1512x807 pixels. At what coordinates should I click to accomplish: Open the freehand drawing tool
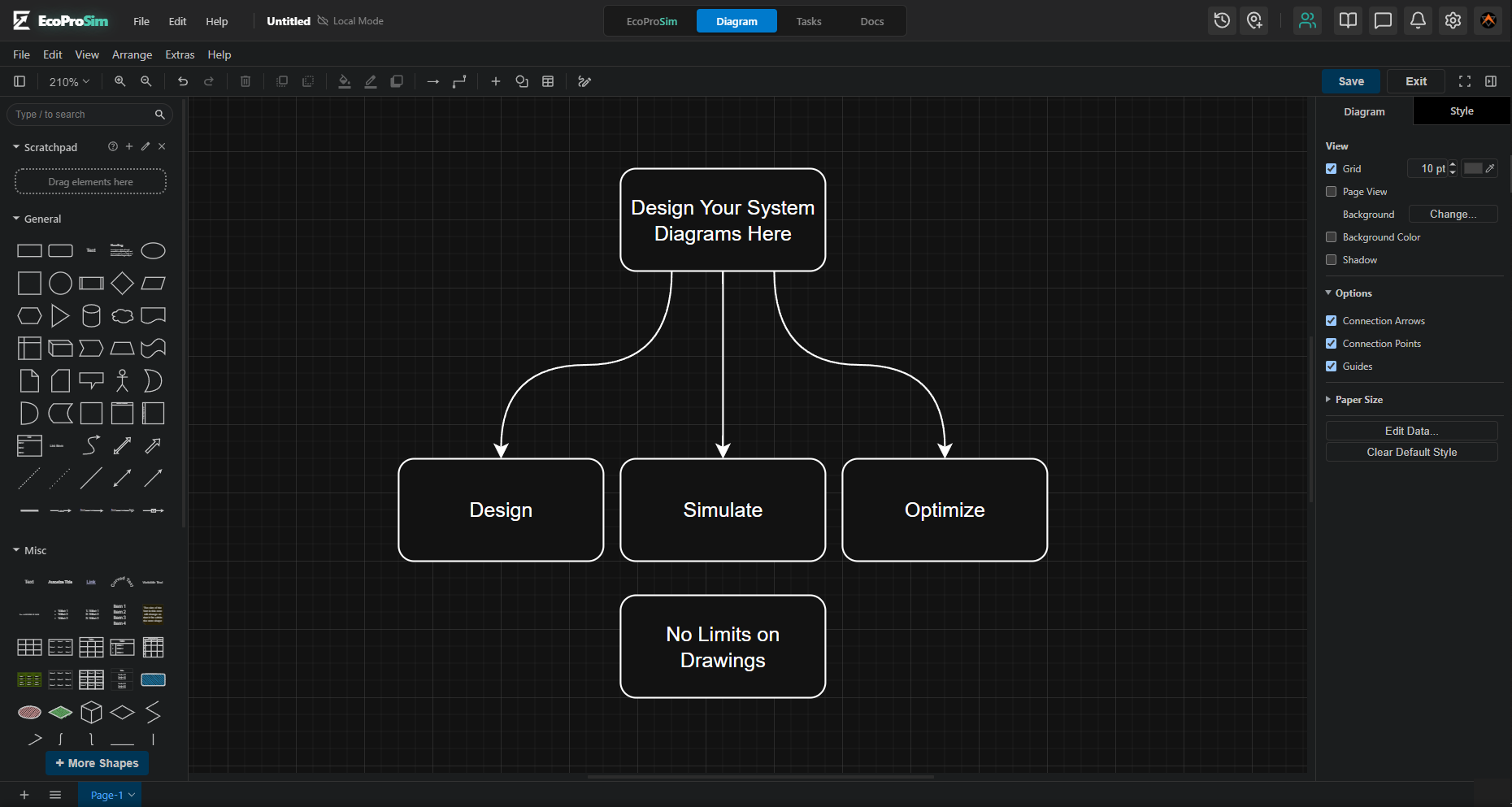(584, 81)
